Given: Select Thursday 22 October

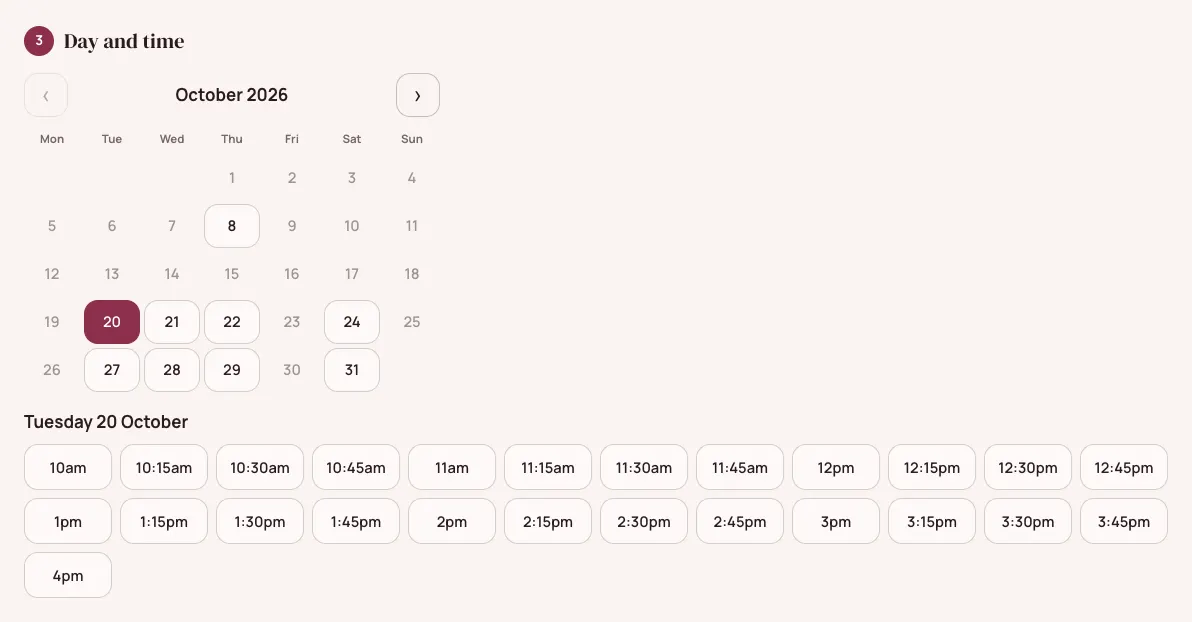Looking at the screenshot, I should 232,322.
